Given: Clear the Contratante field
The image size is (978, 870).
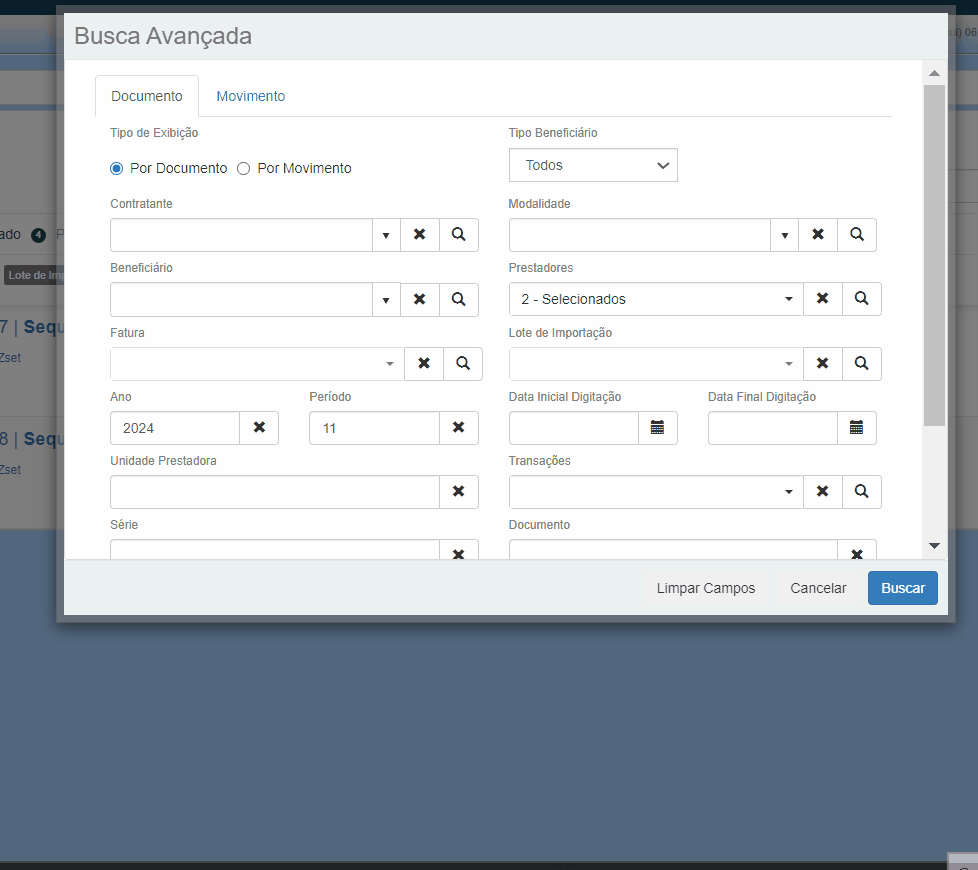Looking at the screenshot, I should (420, 235).
